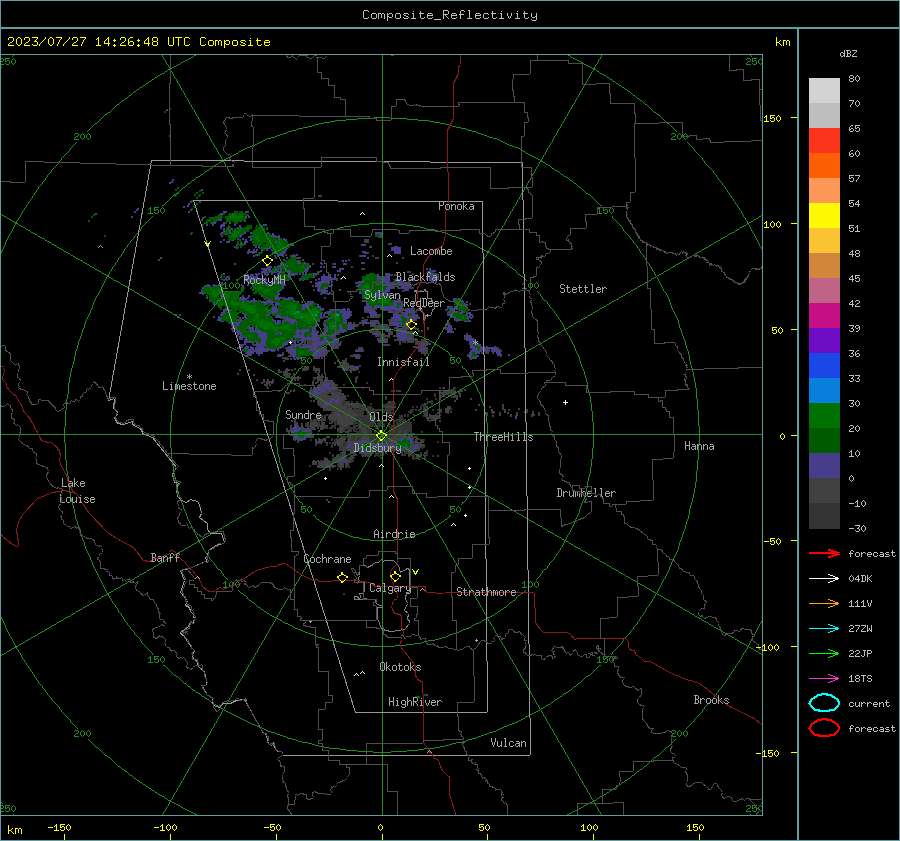
Task: Click the yellow diamond marker above Calgary
Action: click(x=395, y=576)
